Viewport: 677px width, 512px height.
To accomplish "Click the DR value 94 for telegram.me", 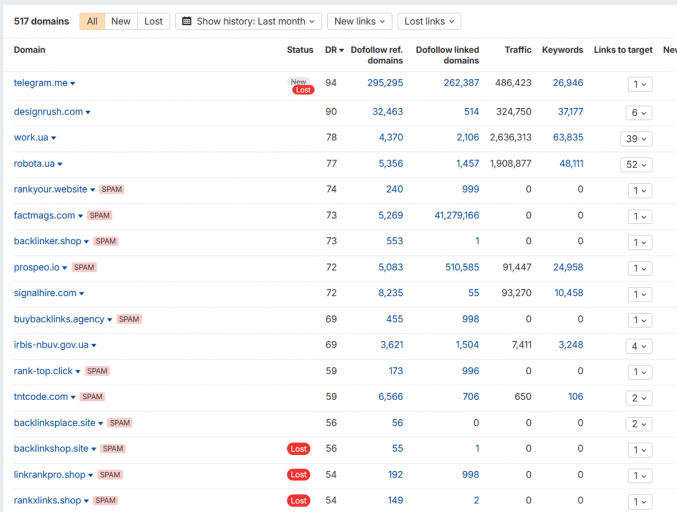I will tap(331, 82).
